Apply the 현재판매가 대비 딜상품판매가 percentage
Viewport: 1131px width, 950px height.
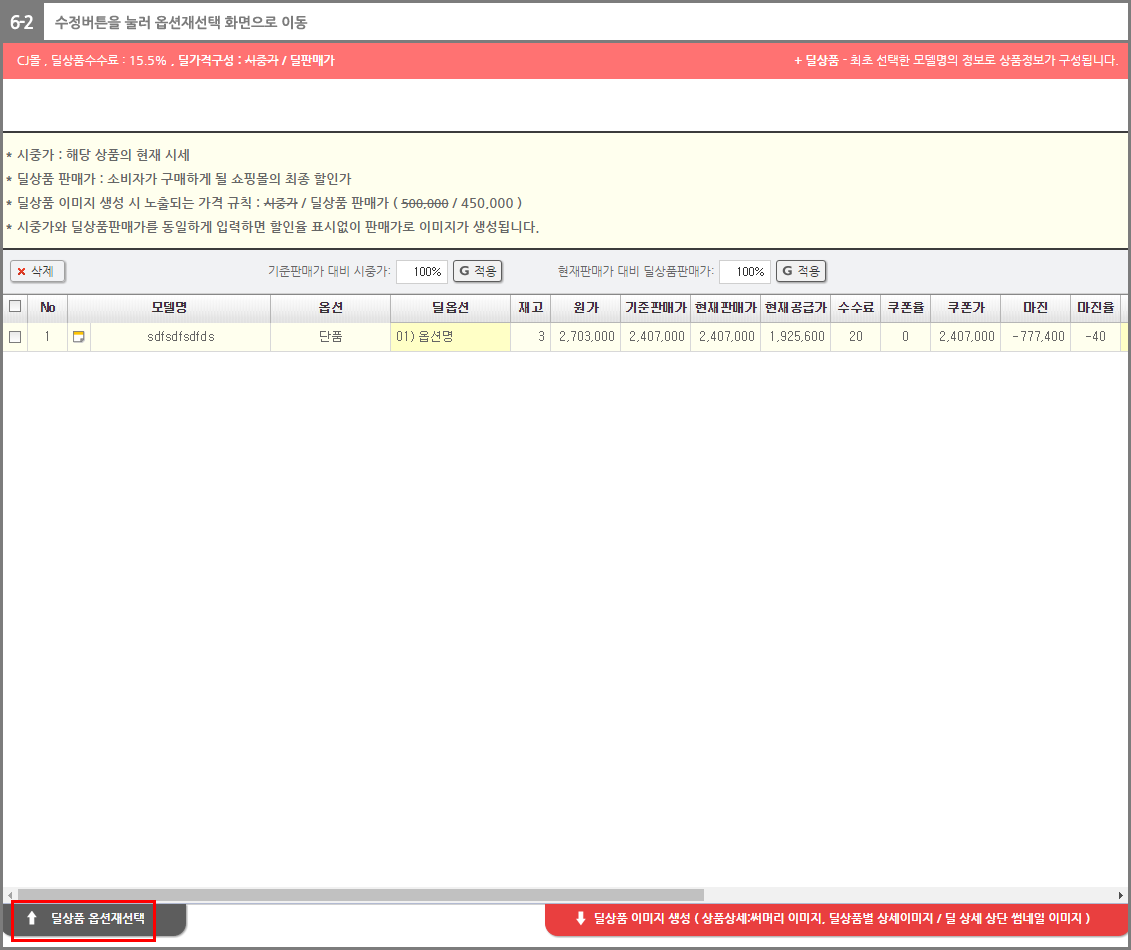[x=801, y=271]
